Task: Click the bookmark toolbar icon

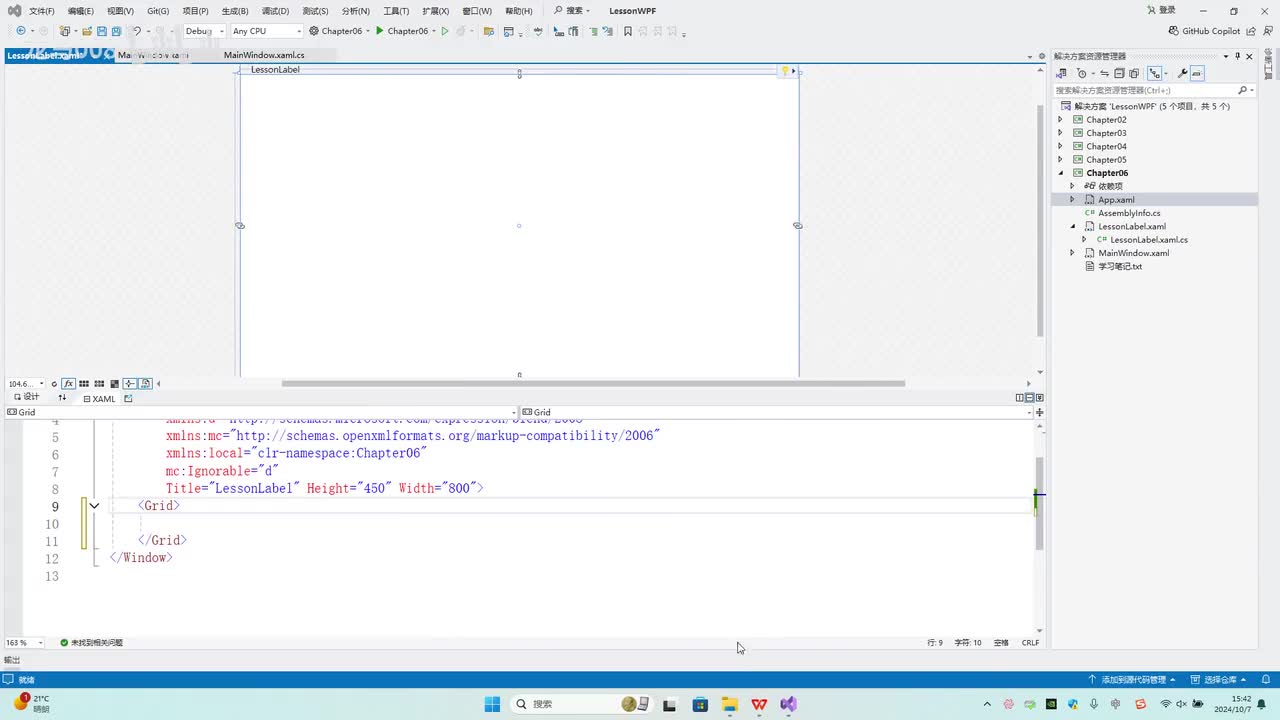Action: point(628,31)
